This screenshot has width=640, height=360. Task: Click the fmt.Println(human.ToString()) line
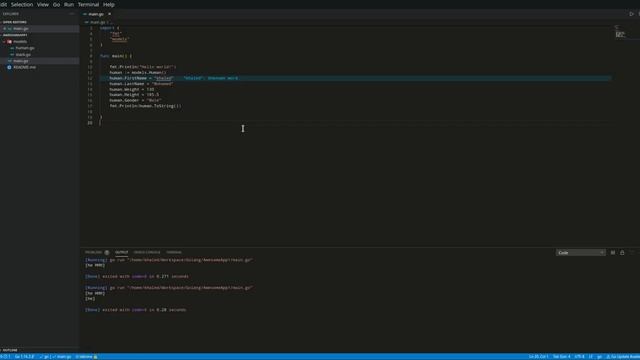pos(145,106)
